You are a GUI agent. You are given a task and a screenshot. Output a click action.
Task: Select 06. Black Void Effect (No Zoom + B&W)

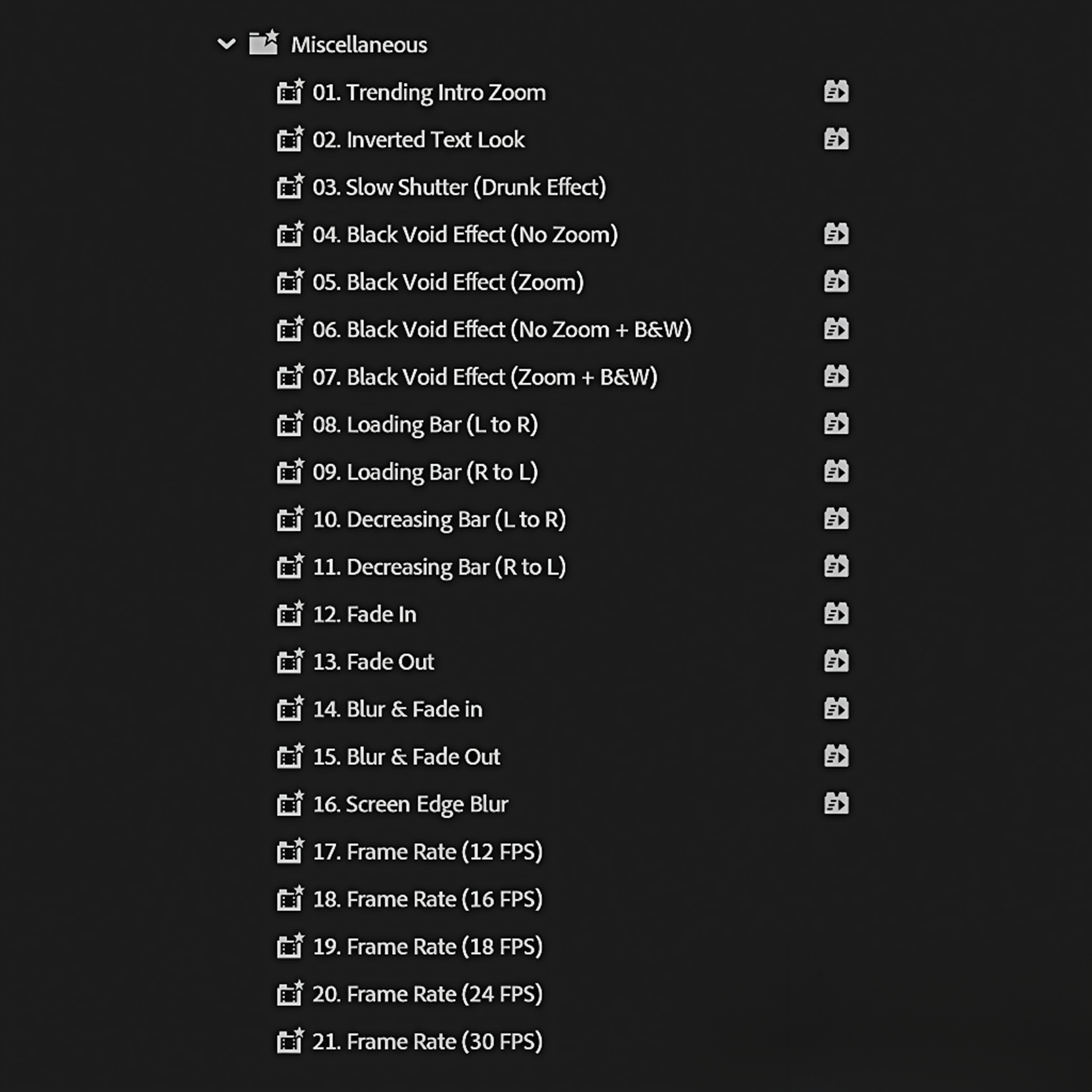click(502, 329)
